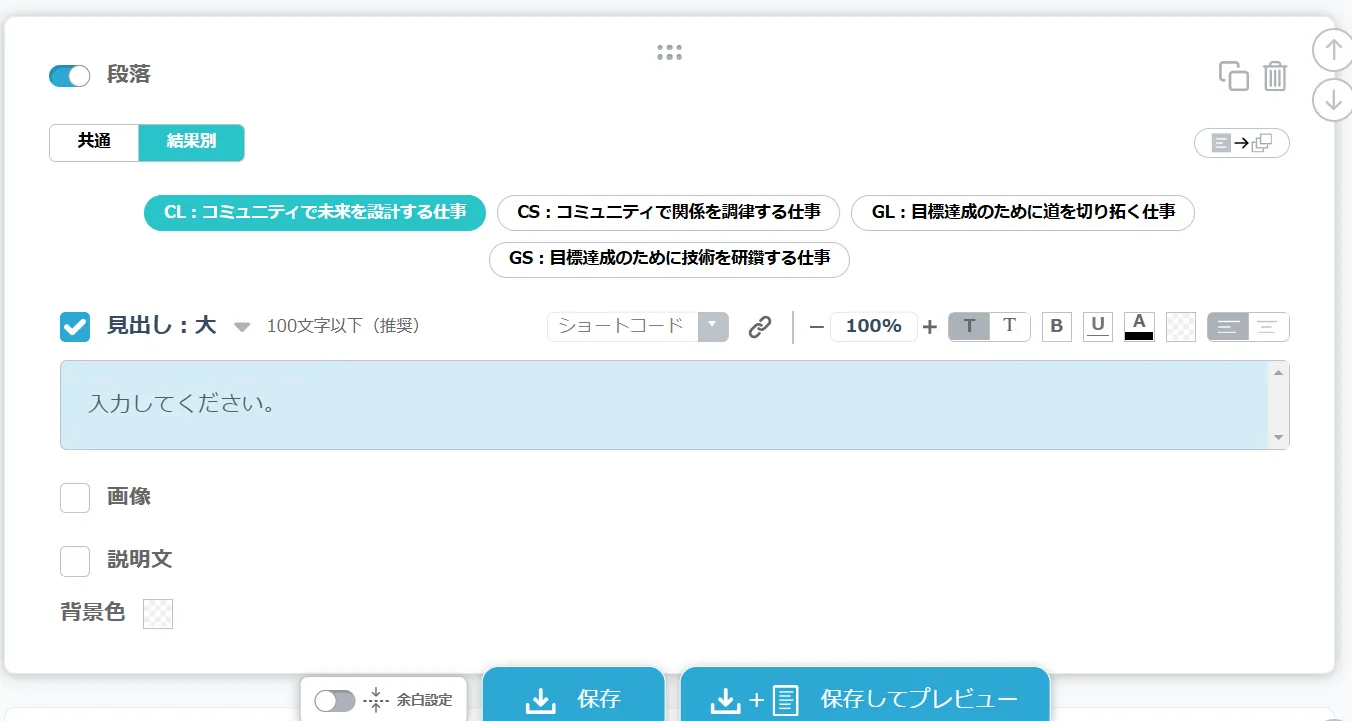Select the CL：コミュニティで未来を設計する仕事 result
Screen dimensions: 1352x721
pos(315,213)
